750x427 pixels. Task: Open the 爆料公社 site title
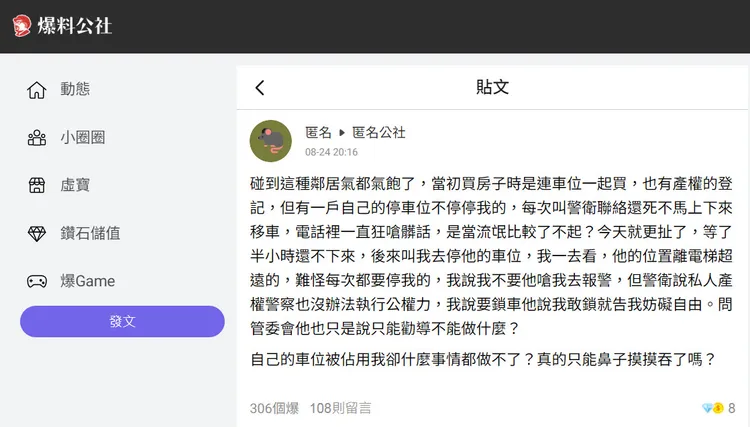click(75, 26)
